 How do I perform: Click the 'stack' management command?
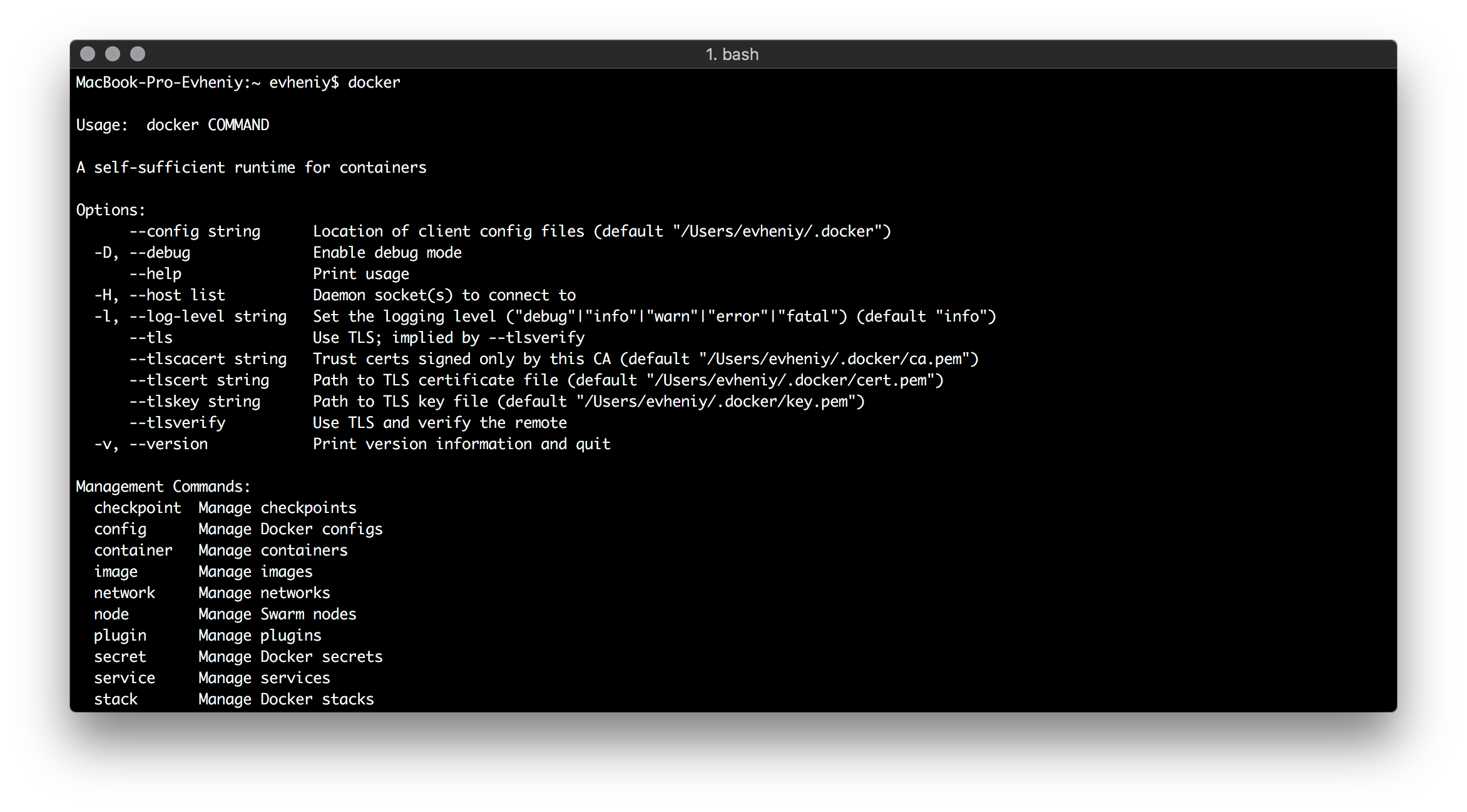[x=116, y=699]
